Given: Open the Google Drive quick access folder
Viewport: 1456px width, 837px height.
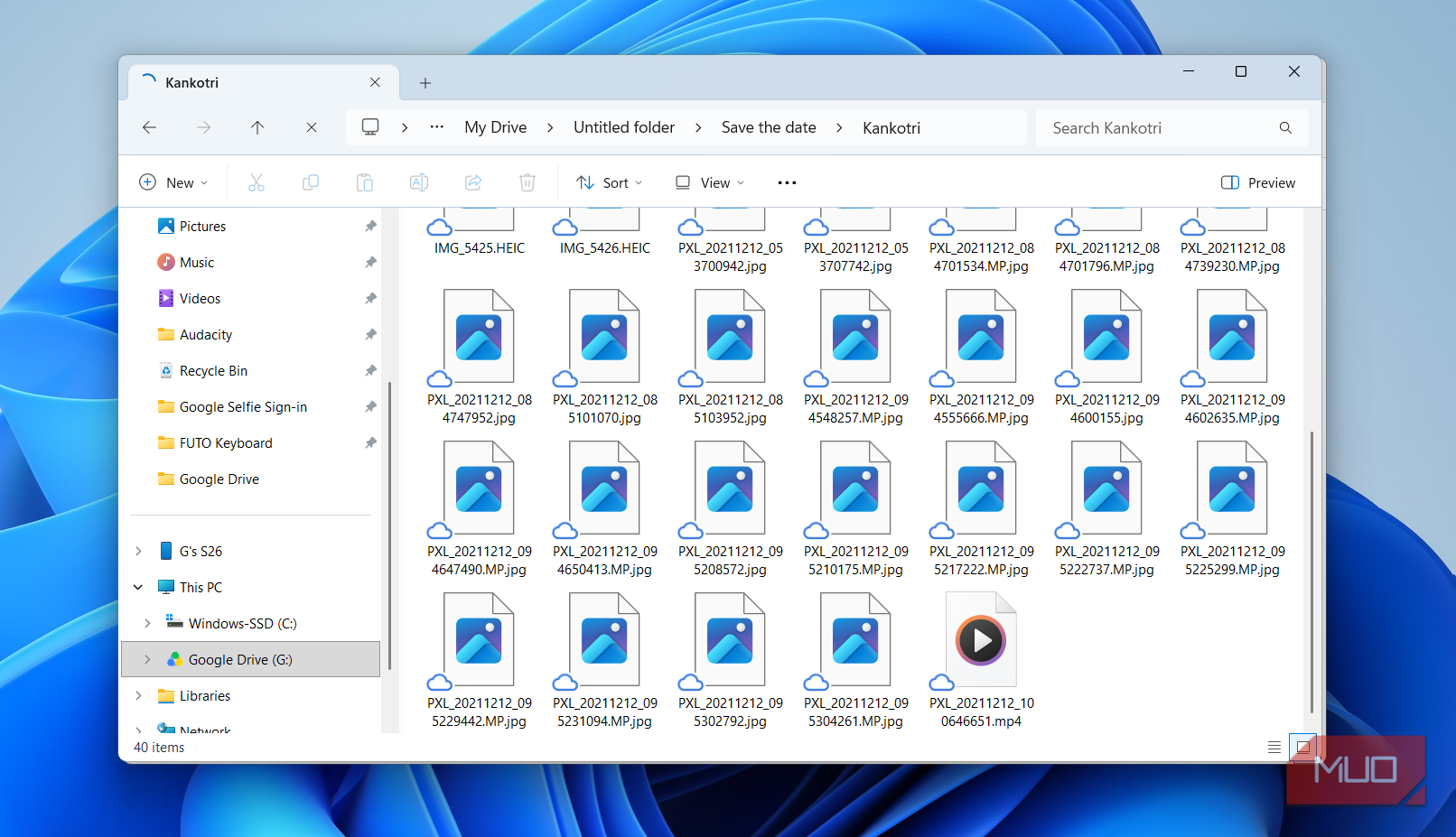Looking at the screenshot, I should (x=219, y=479).
